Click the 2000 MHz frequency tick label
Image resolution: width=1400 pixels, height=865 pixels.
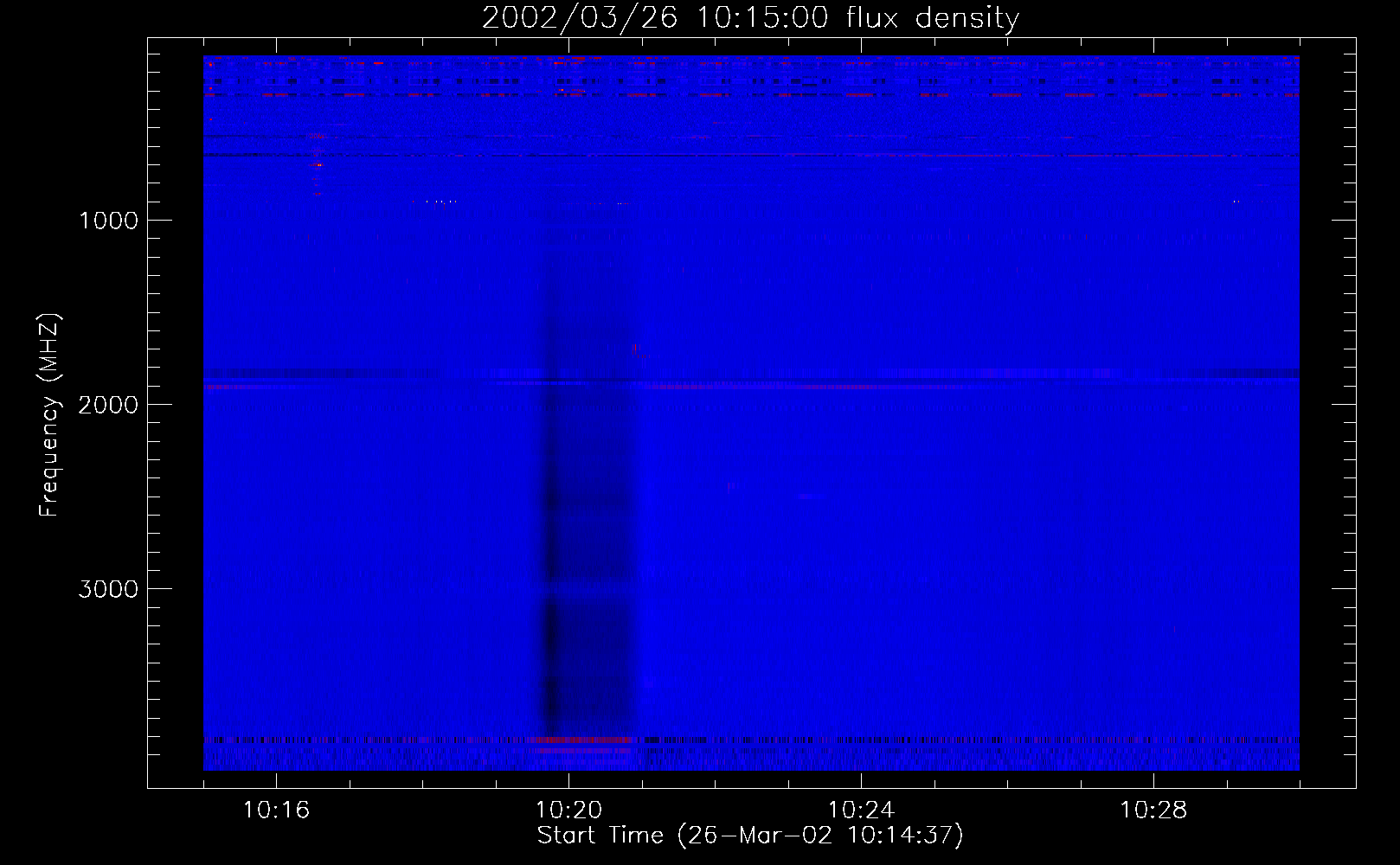(108, 405)
